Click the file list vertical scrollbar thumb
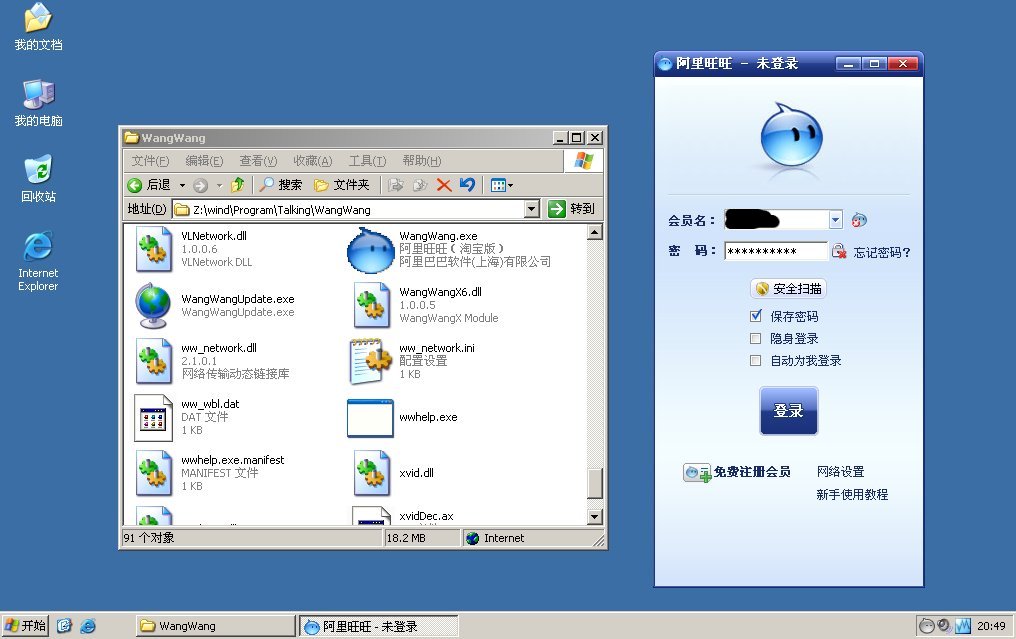1016x639 pixels. tap(595, 483)
